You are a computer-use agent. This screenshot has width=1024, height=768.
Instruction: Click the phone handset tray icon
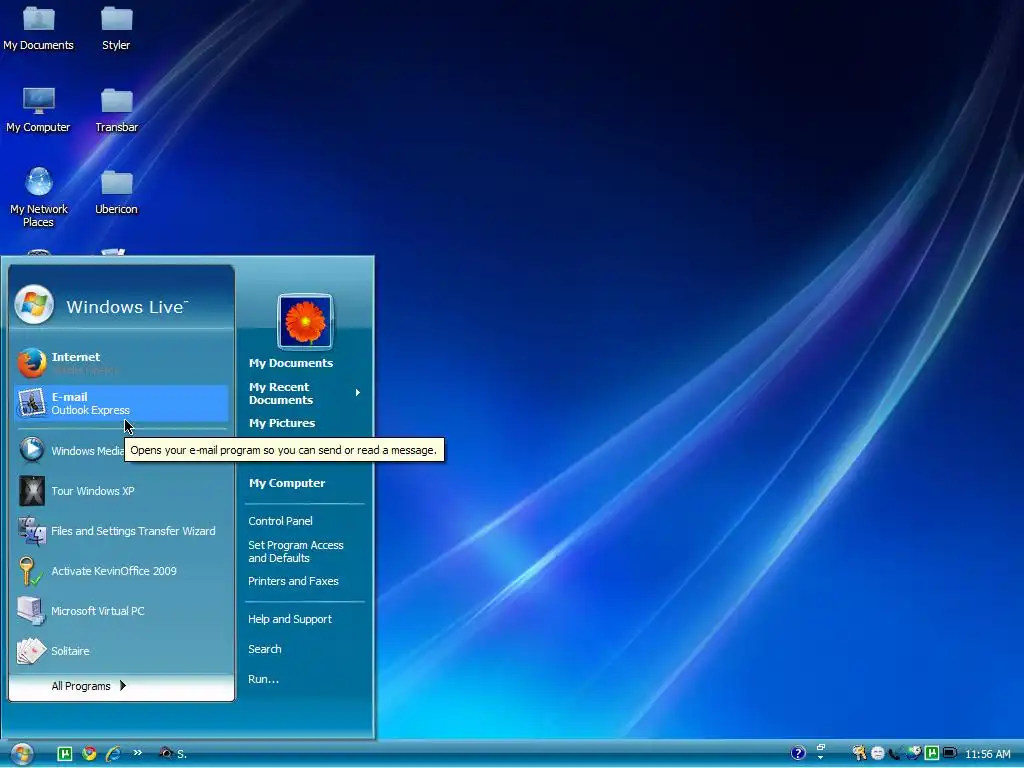[895, 754]
